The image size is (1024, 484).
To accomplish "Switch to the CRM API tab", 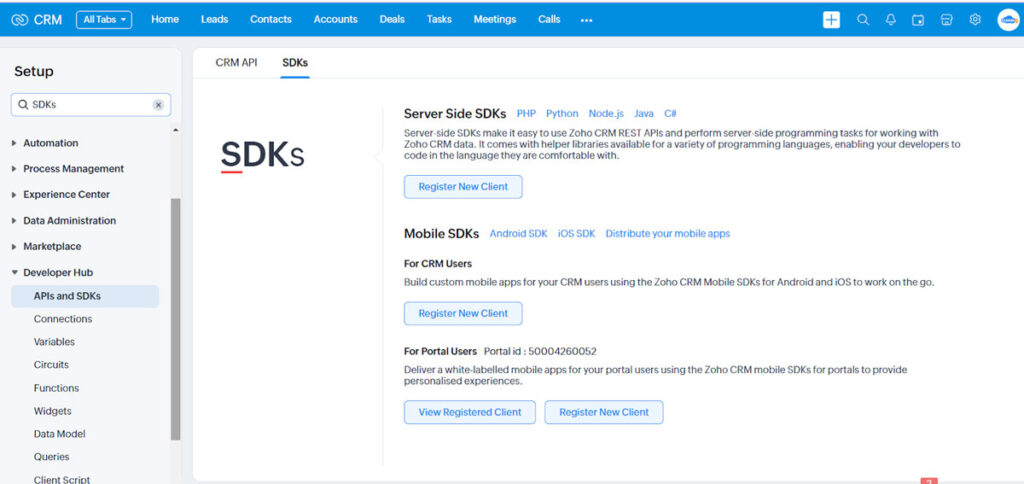I will (236, 63).
